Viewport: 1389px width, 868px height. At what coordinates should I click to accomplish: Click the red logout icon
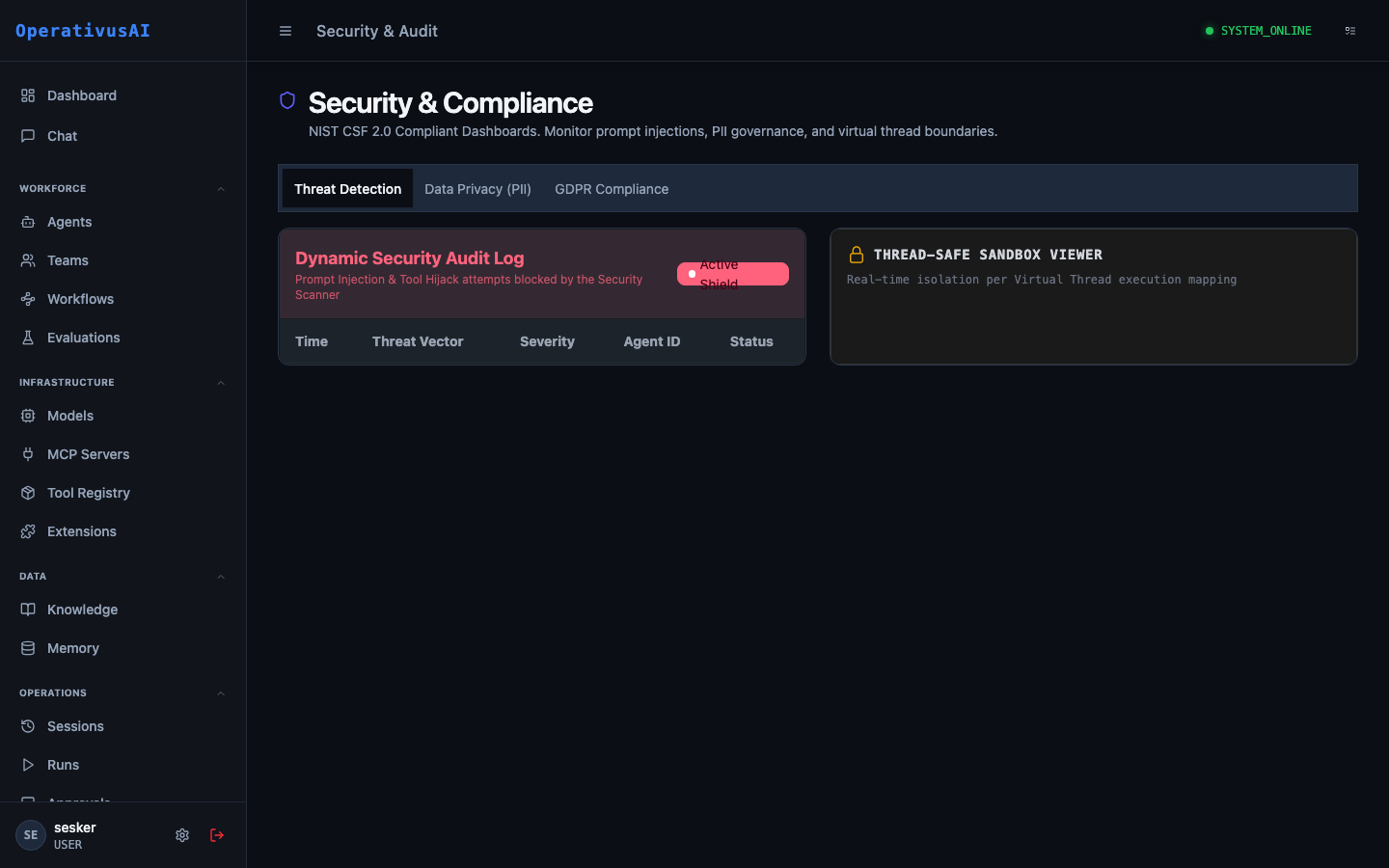point(217,835)
